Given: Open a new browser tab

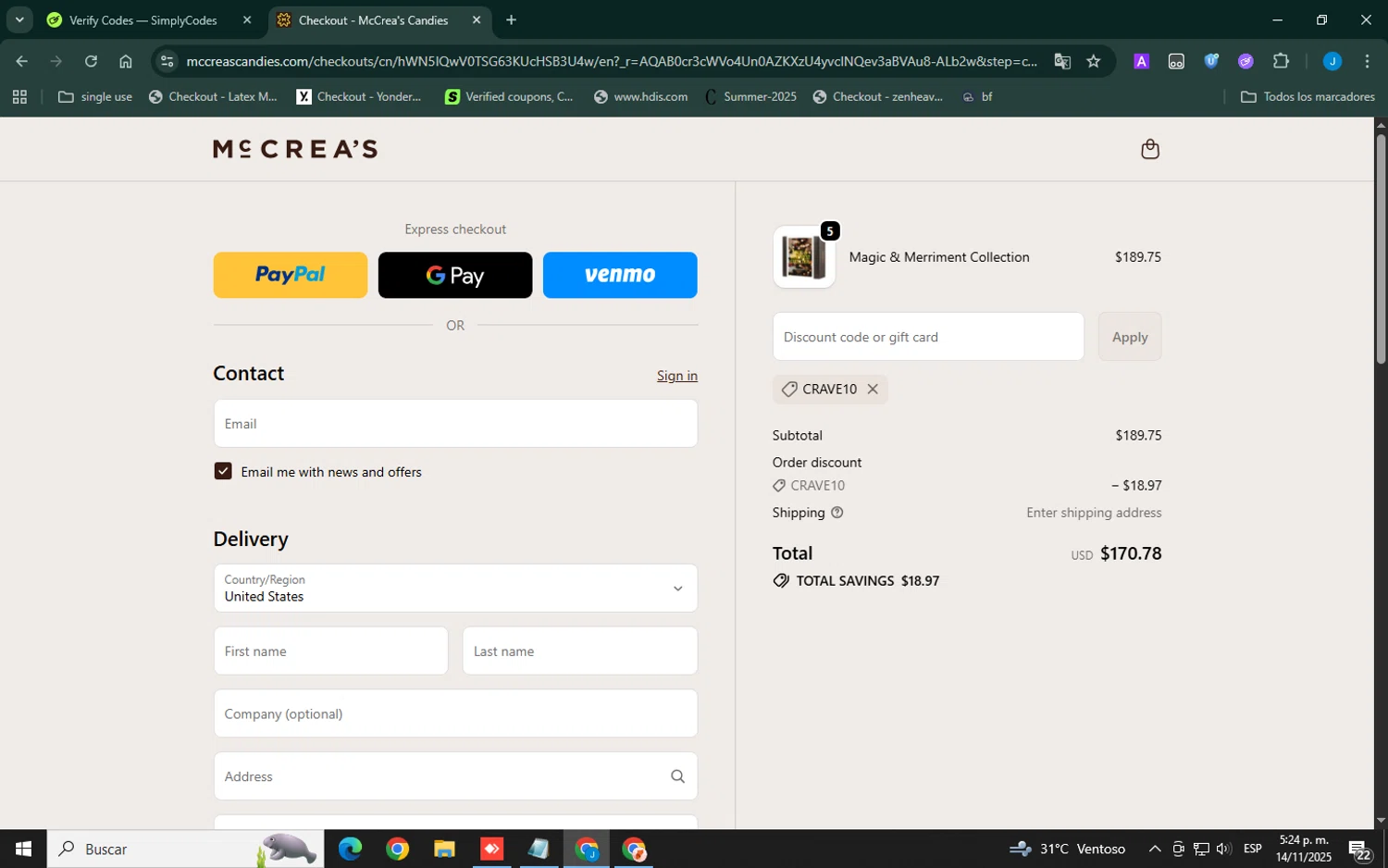Looking at the screenshot, I should (511, 20).
